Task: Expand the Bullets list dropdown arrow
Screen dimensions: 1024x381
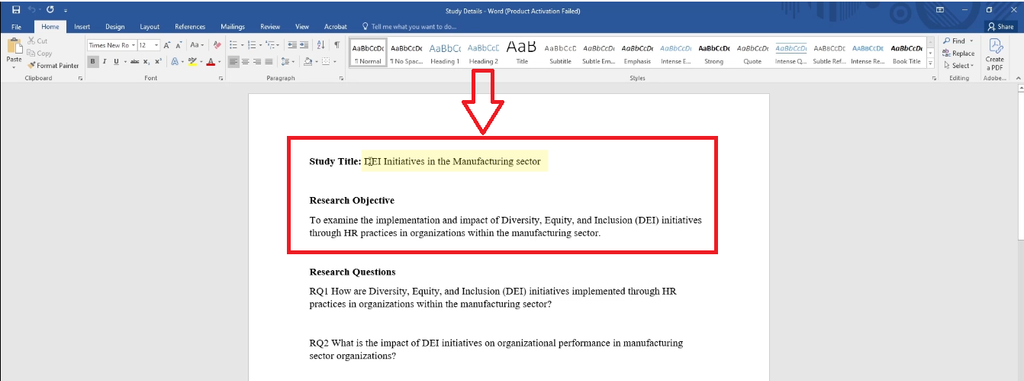Action: point(242,45)
